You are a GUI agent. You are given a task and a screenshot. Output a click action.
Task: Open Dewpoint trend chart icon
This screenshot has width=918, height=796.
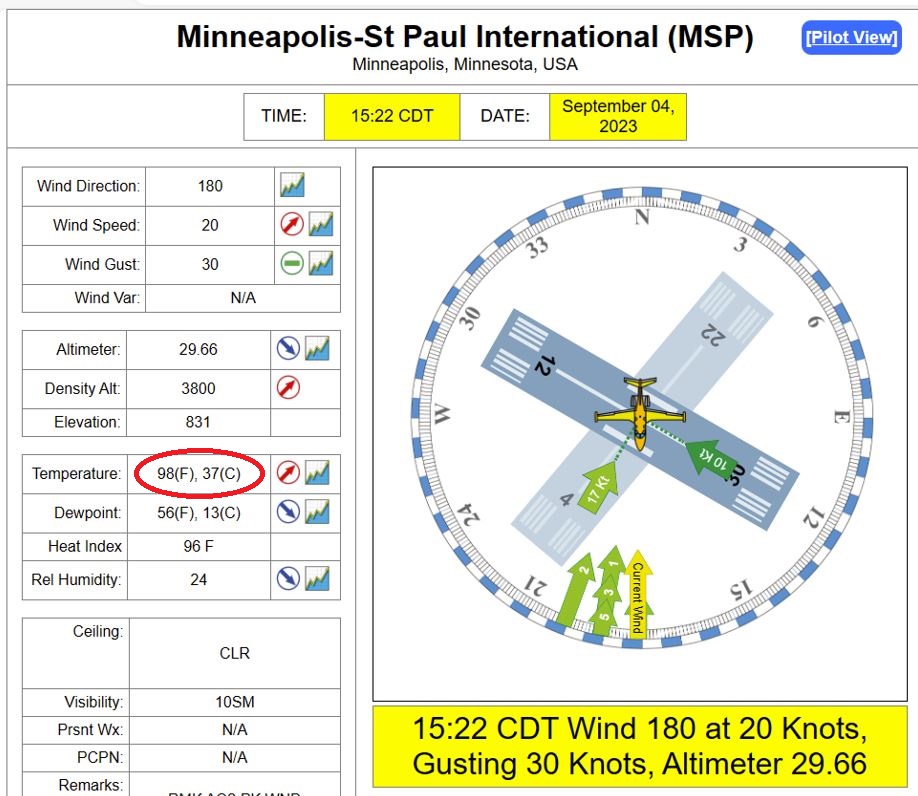pyautogui.click(x=317, y=512)
